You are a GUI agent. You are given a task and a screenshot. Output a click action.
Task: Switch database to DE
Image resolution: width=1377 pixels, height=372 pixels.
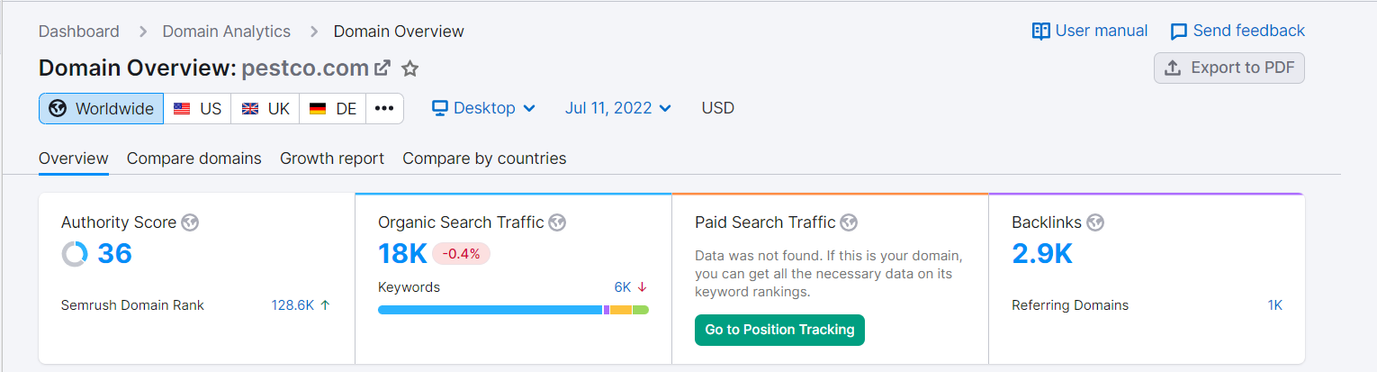pos(332,108)
